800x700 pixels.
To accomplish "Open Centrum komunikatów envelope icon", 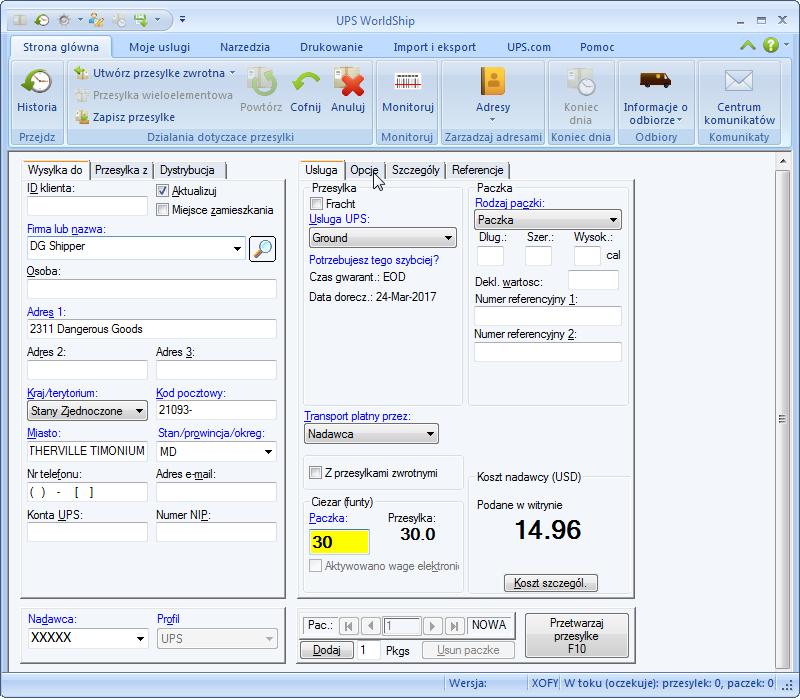I will click(739, 81).
